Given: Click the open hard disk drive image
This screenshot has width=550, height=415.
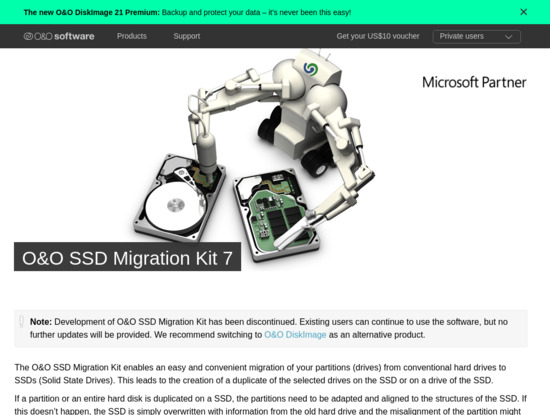Looking at the screenshot, I should click(179, 199).
